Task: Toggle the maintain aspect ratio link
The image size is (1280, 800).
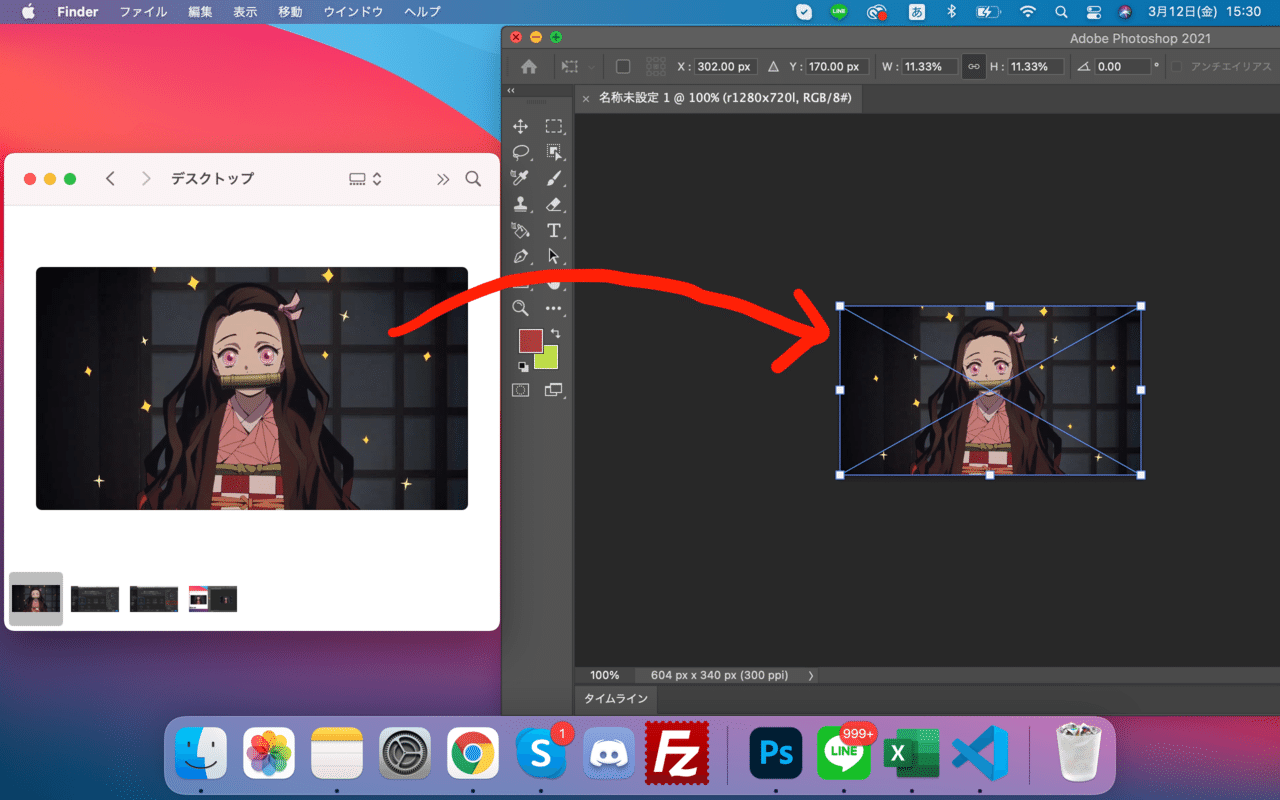Action: coord(973,67)
